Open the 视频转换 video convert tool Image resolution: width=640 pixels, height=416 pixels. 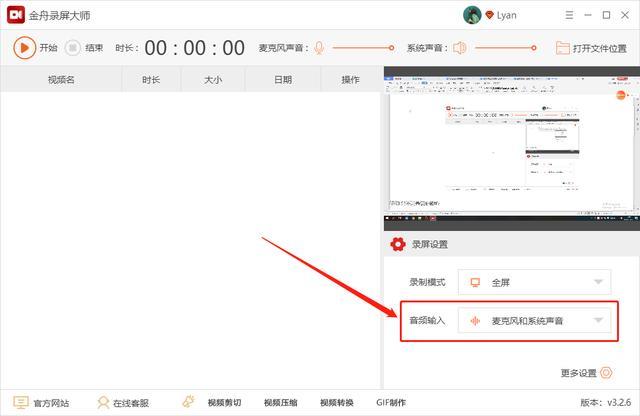(336, 403)
